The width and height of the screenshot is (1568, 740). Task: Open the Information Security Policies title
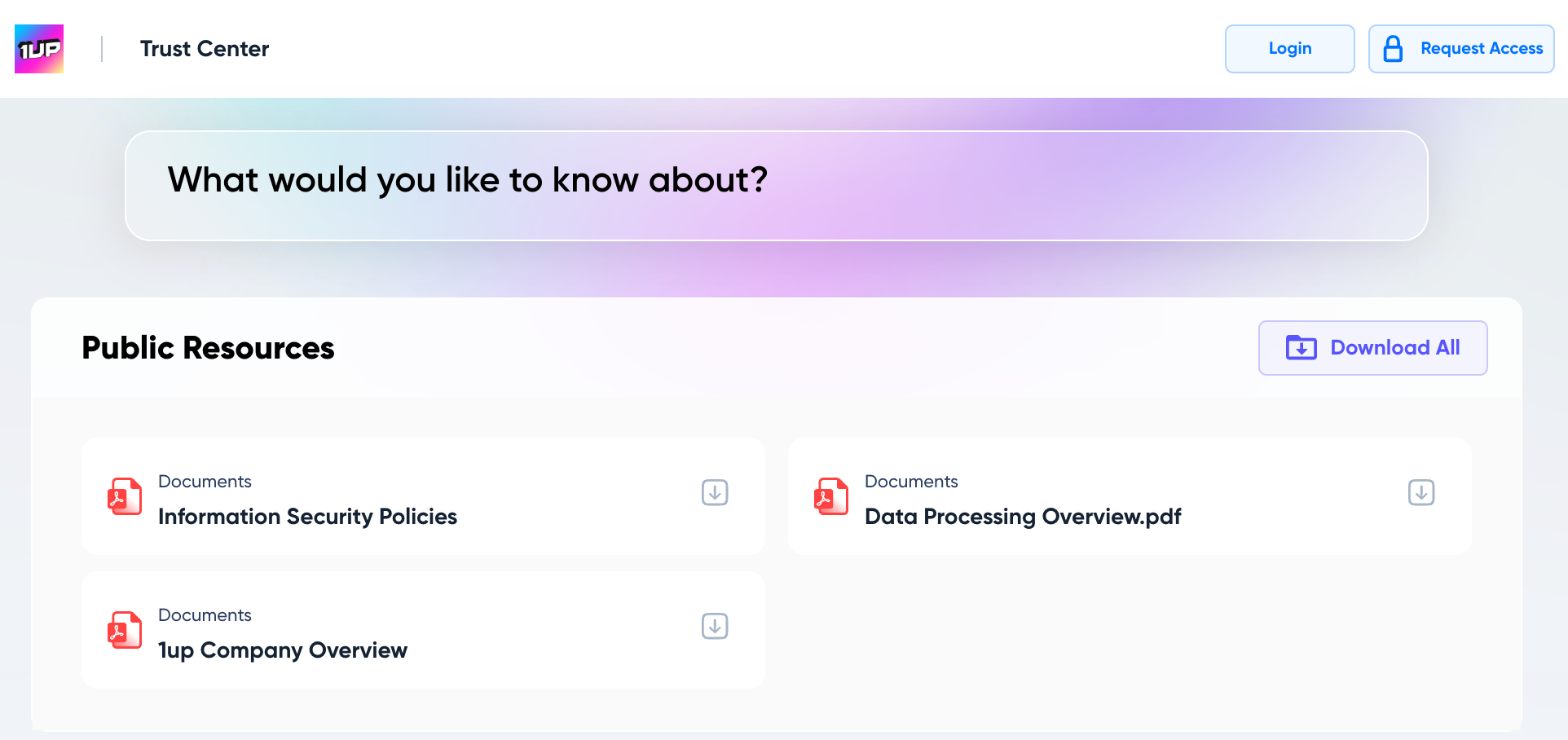click(x=307, y=517)
